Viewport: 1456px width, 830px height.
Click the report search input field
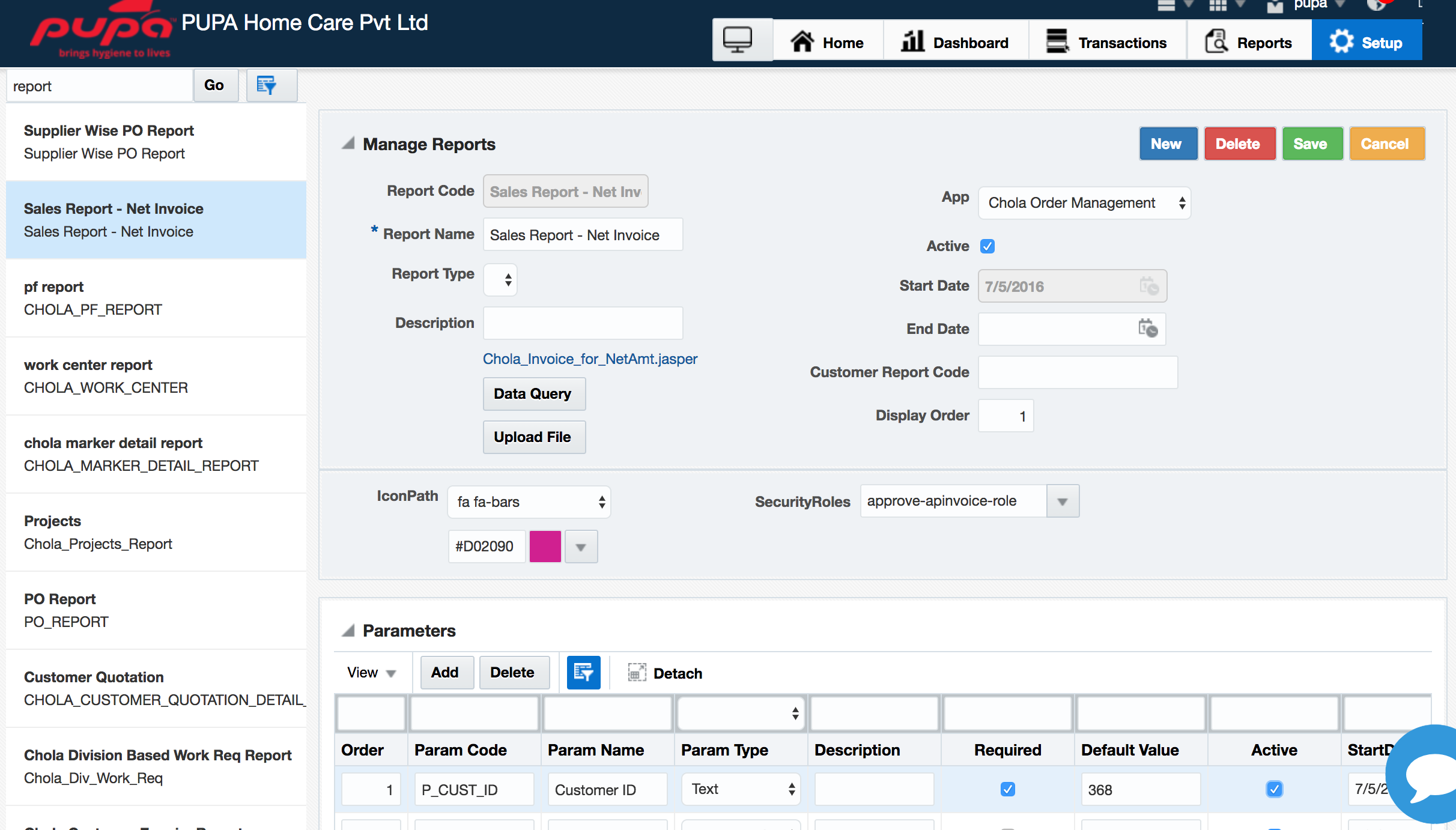99,86
